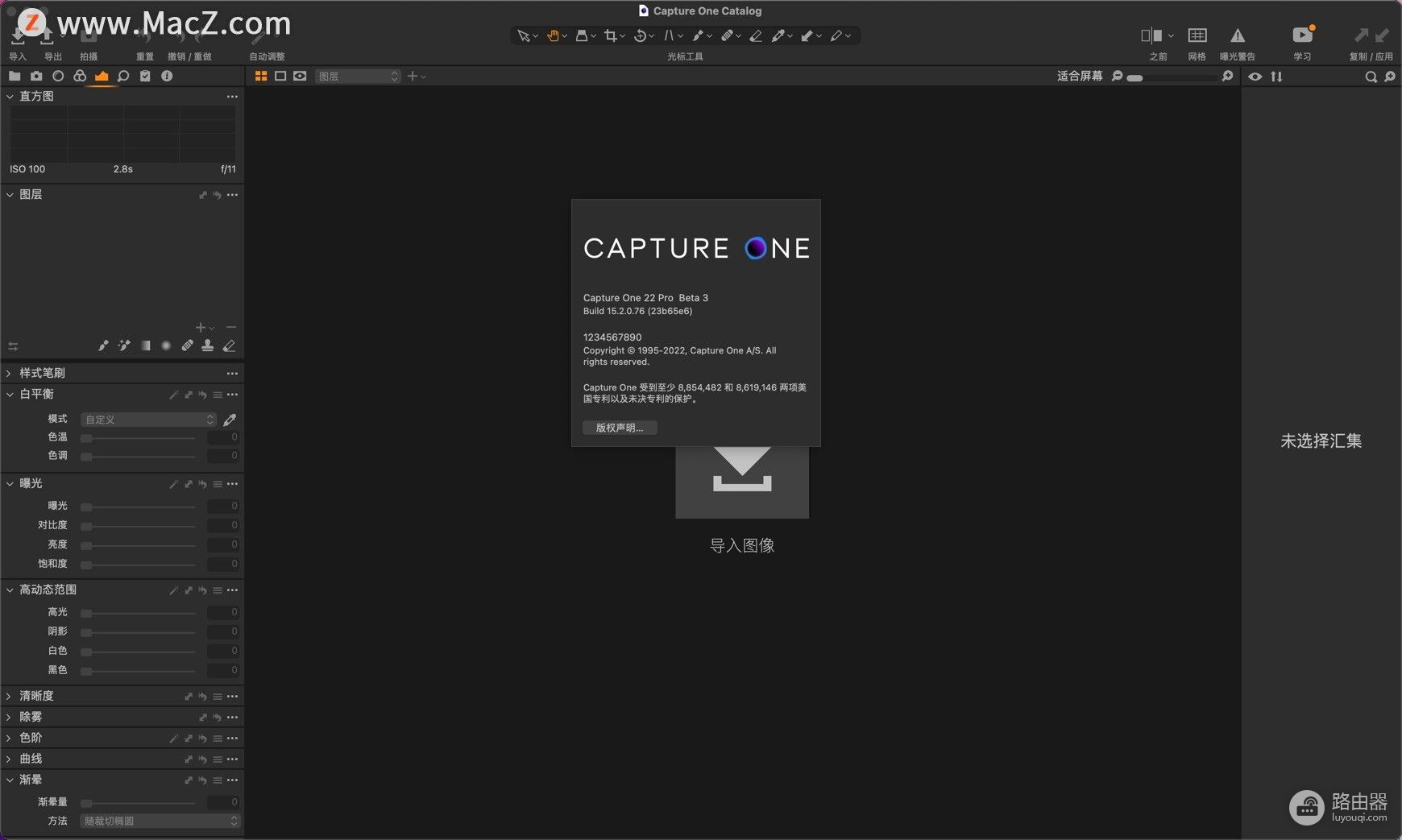Click the add layer plus in 图层 panel

pyautogui.click(x=201, y=327)
